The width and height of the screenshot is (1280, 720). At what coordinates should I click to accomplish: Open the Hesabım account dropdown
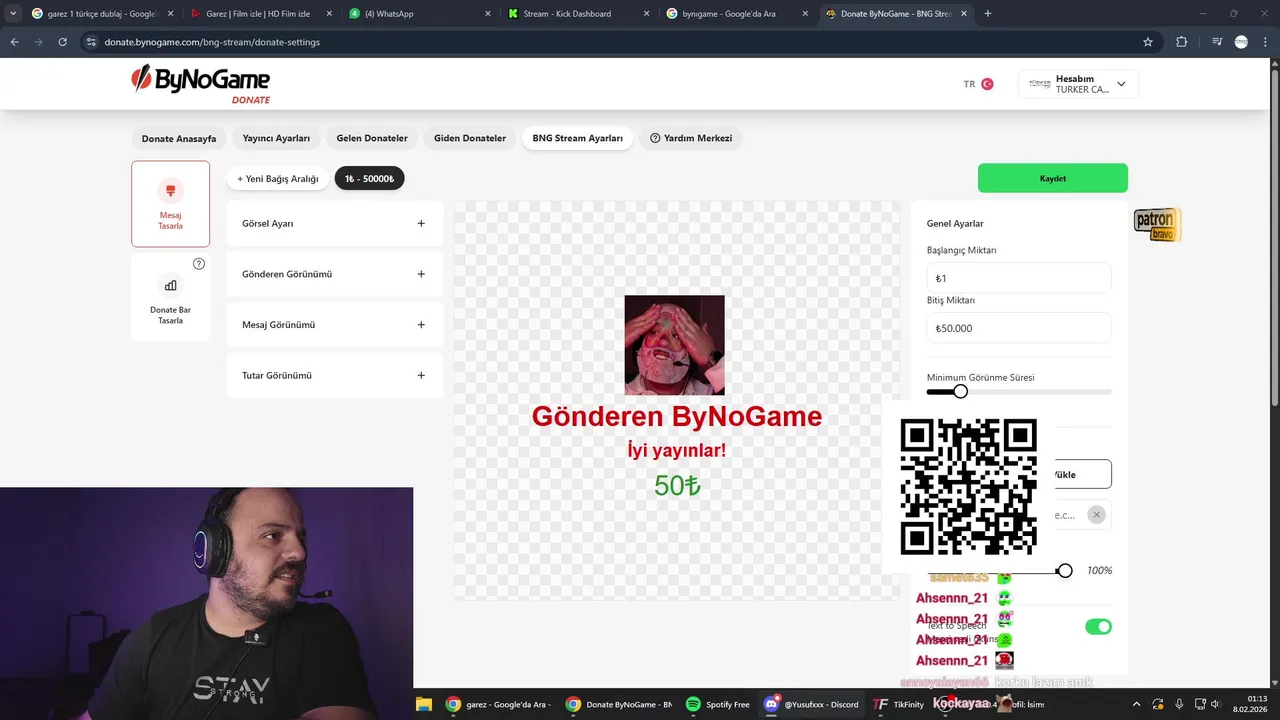tap(1078, 84)
